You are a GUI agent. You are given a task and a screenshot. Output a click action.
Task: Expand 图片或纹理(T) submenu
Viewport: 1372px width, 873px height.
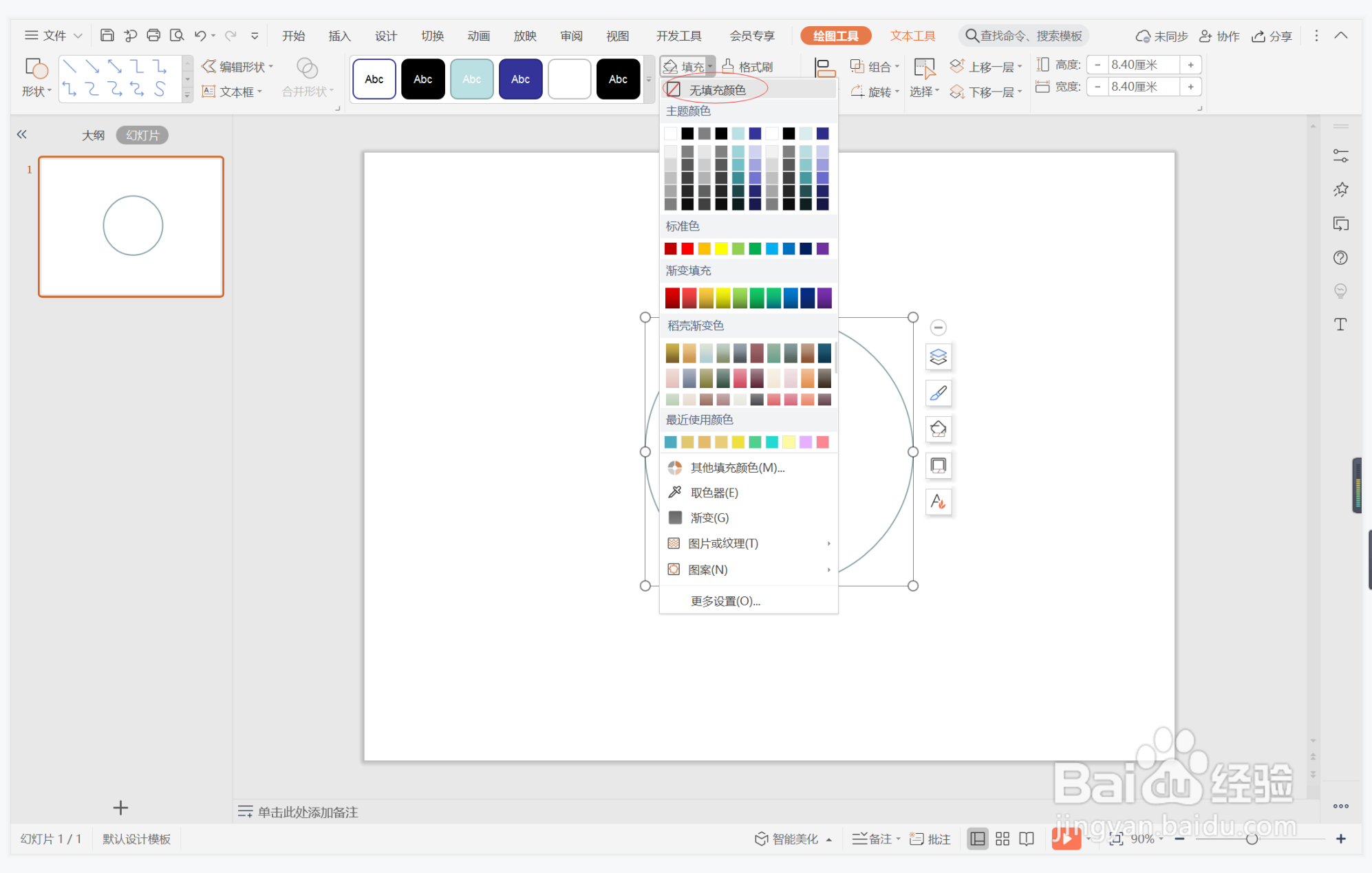pos(749,543)
